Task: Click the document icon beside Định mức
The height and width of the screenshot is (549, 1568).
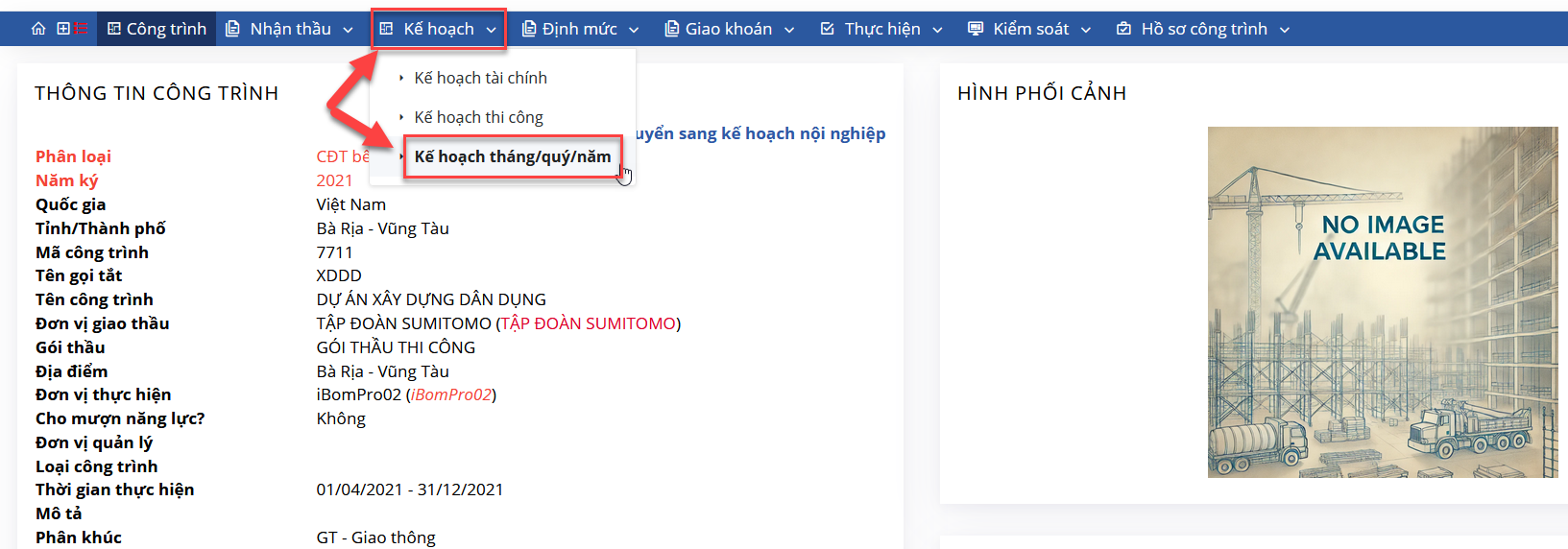Action: click(x=528, y=29)
